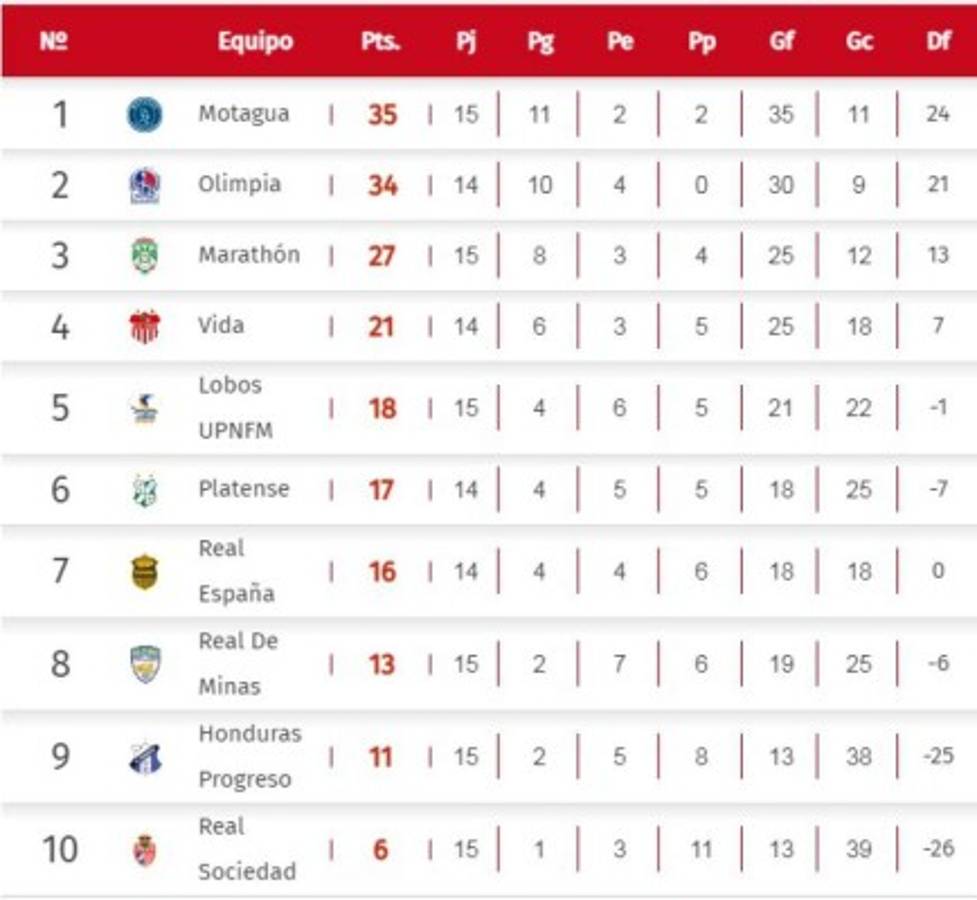
Task: Click the Pj column header
Action: (466, 42)
